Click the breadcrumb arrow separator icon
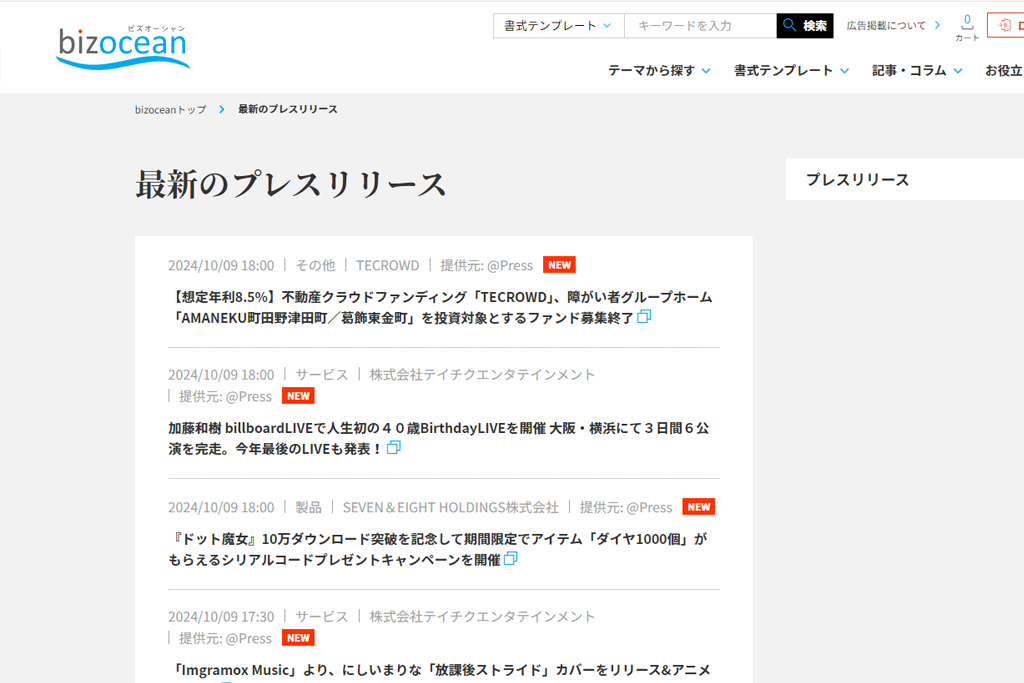 [x=222, y=109]
